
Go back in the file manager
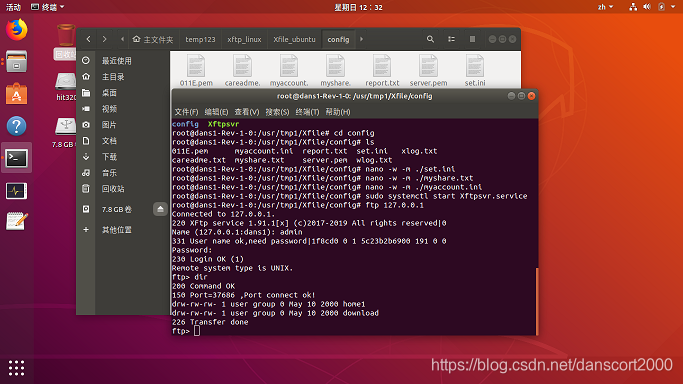tap(88, 39)
